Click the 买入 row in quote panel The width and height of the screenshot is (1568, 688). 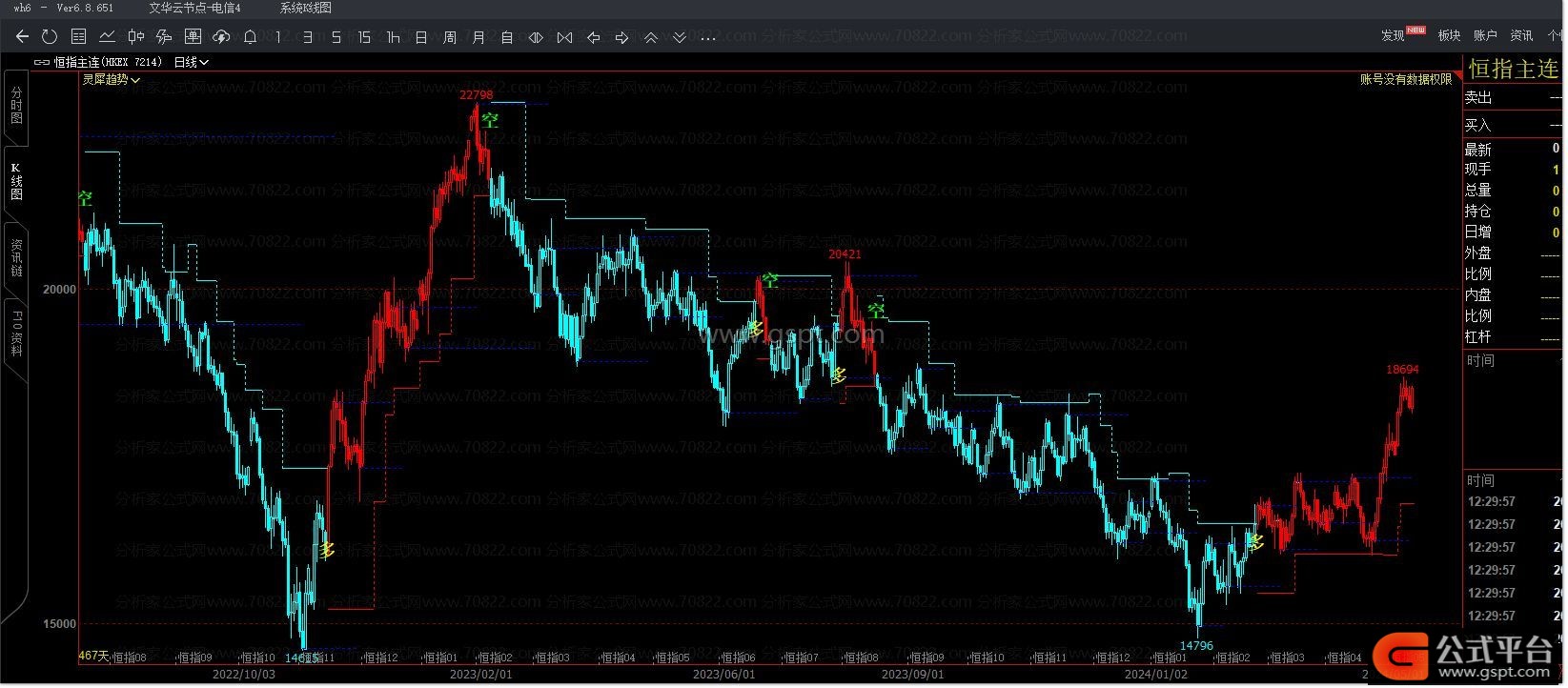1513,125
